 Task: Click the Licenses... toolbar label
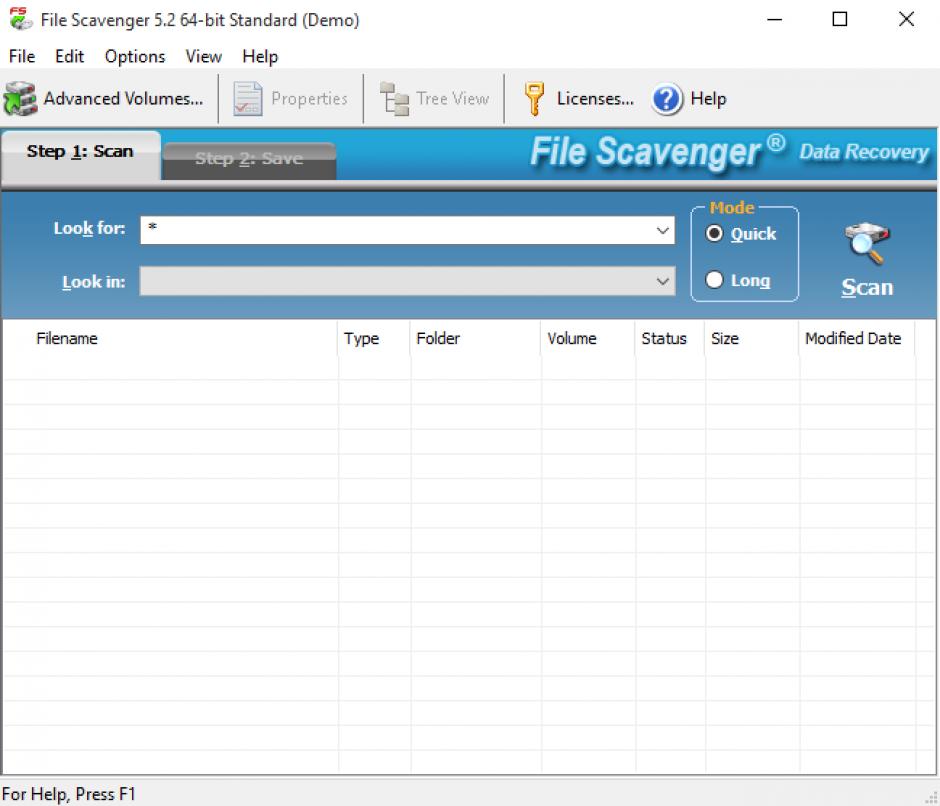pyautogui.click(x=595, y=98)
